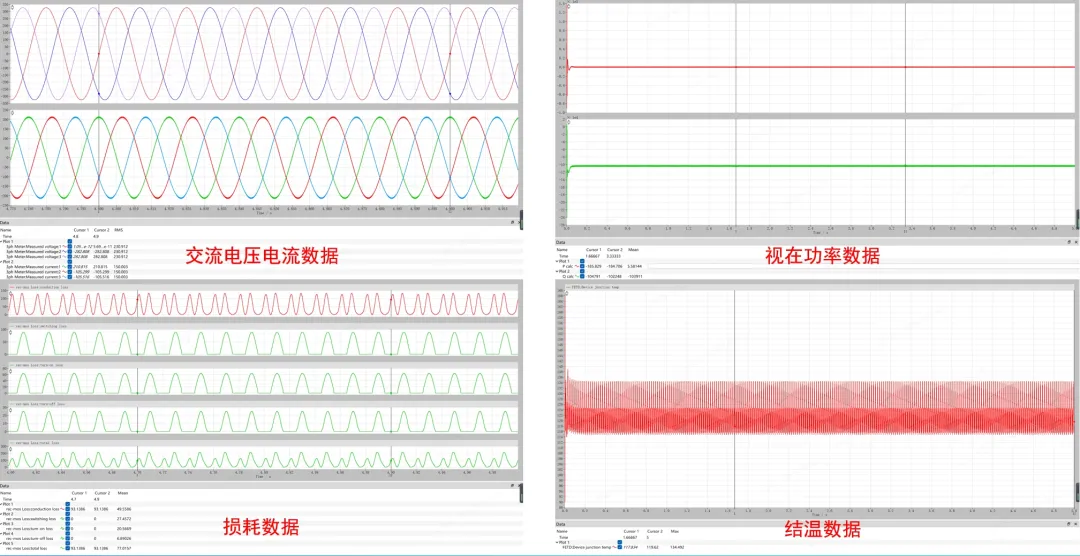Screen dimensions: 1080x556
Task: Click the total loss line style icon
Action: (x=63, y=550)
